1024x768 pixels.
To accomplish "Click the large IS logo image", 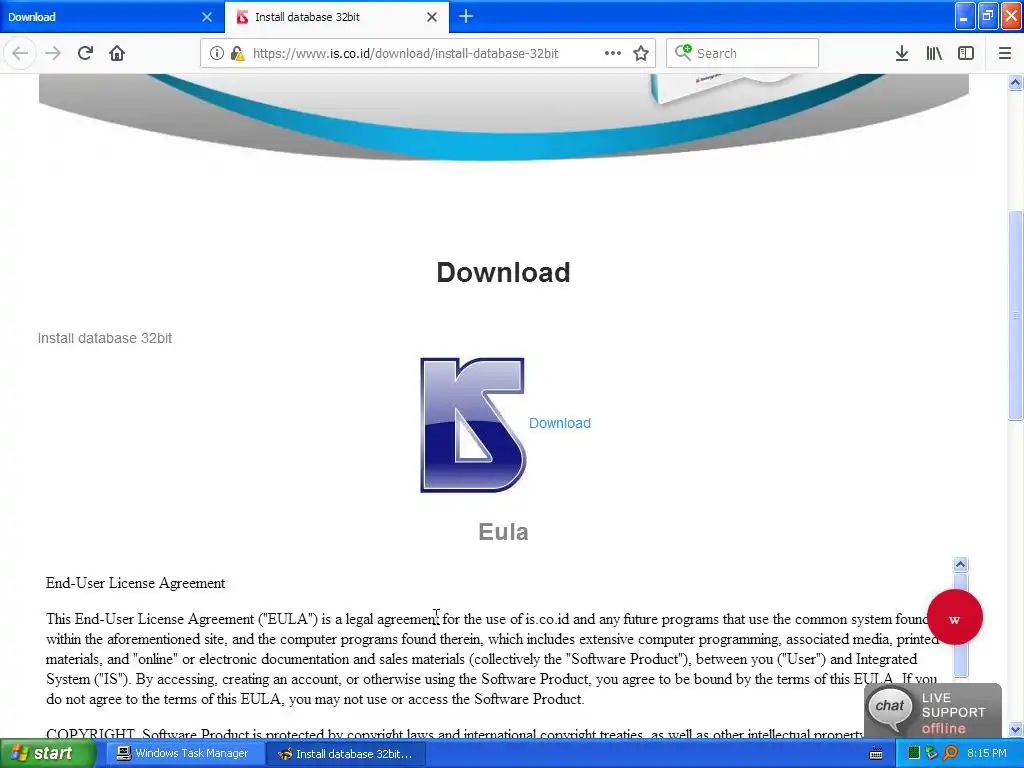I will [x=473, y=425].
